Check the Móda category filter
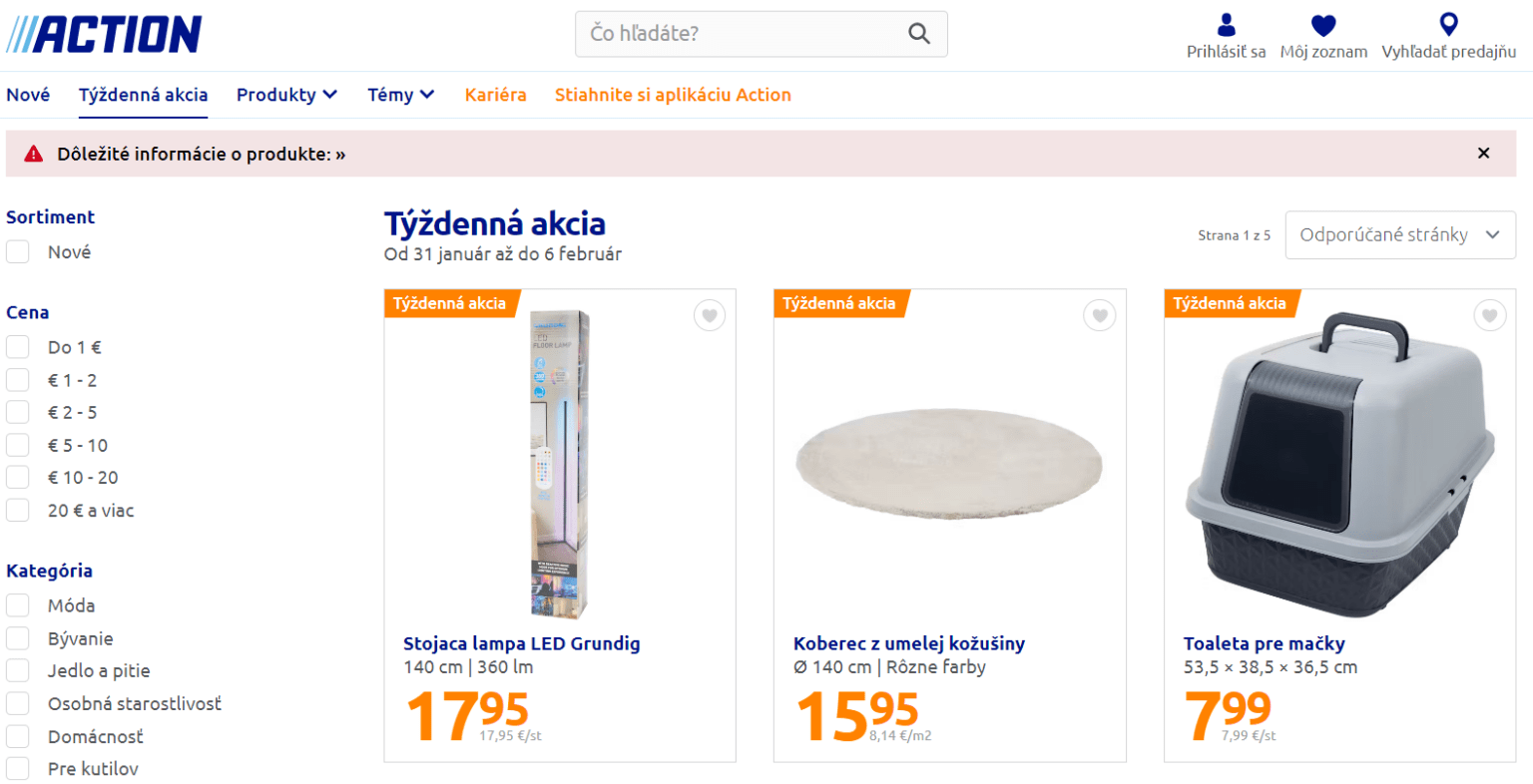This screenshot has width=1533, height=784. pos(17,604)
